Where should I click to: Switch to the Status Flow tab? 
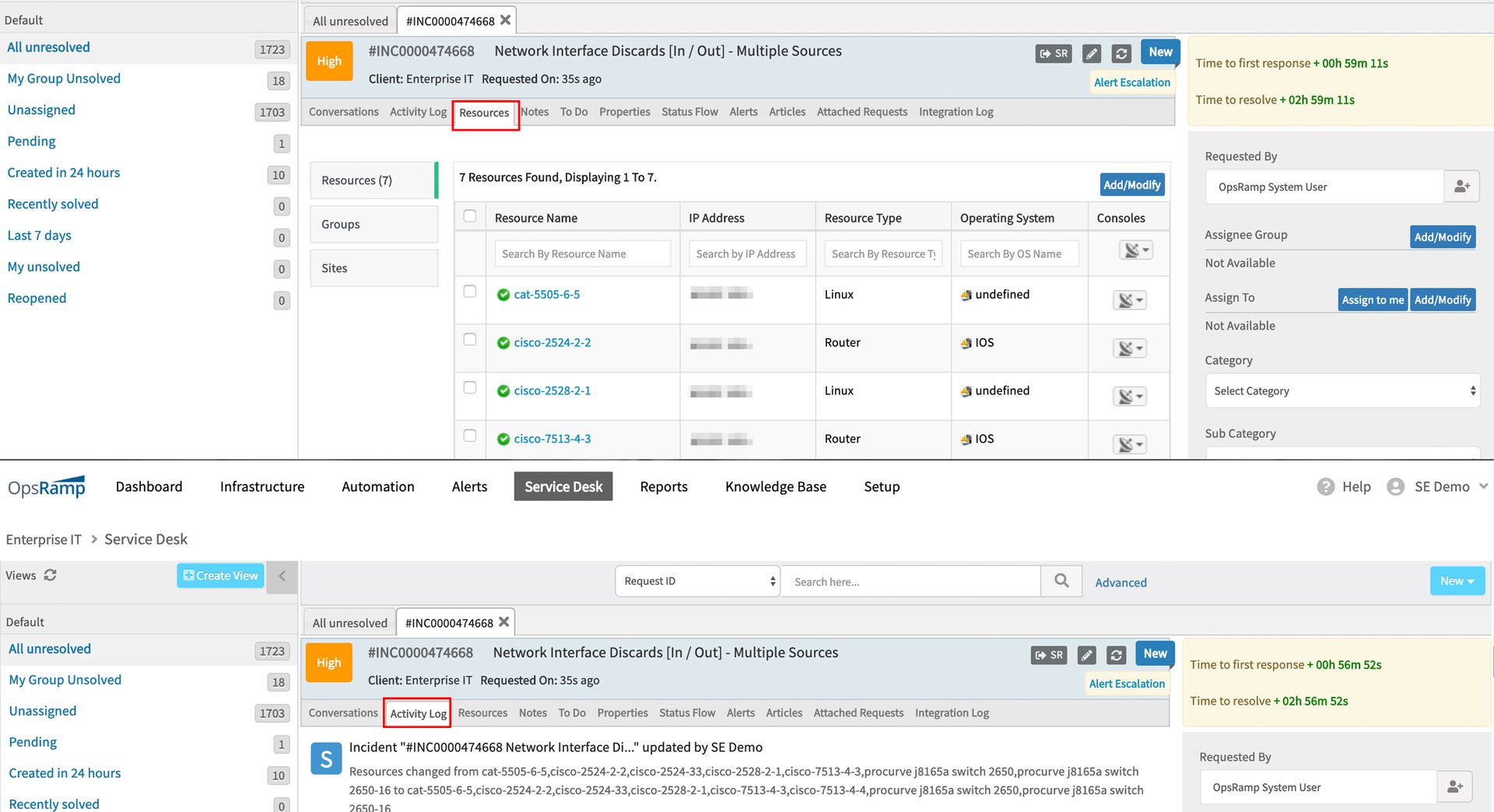689,111
